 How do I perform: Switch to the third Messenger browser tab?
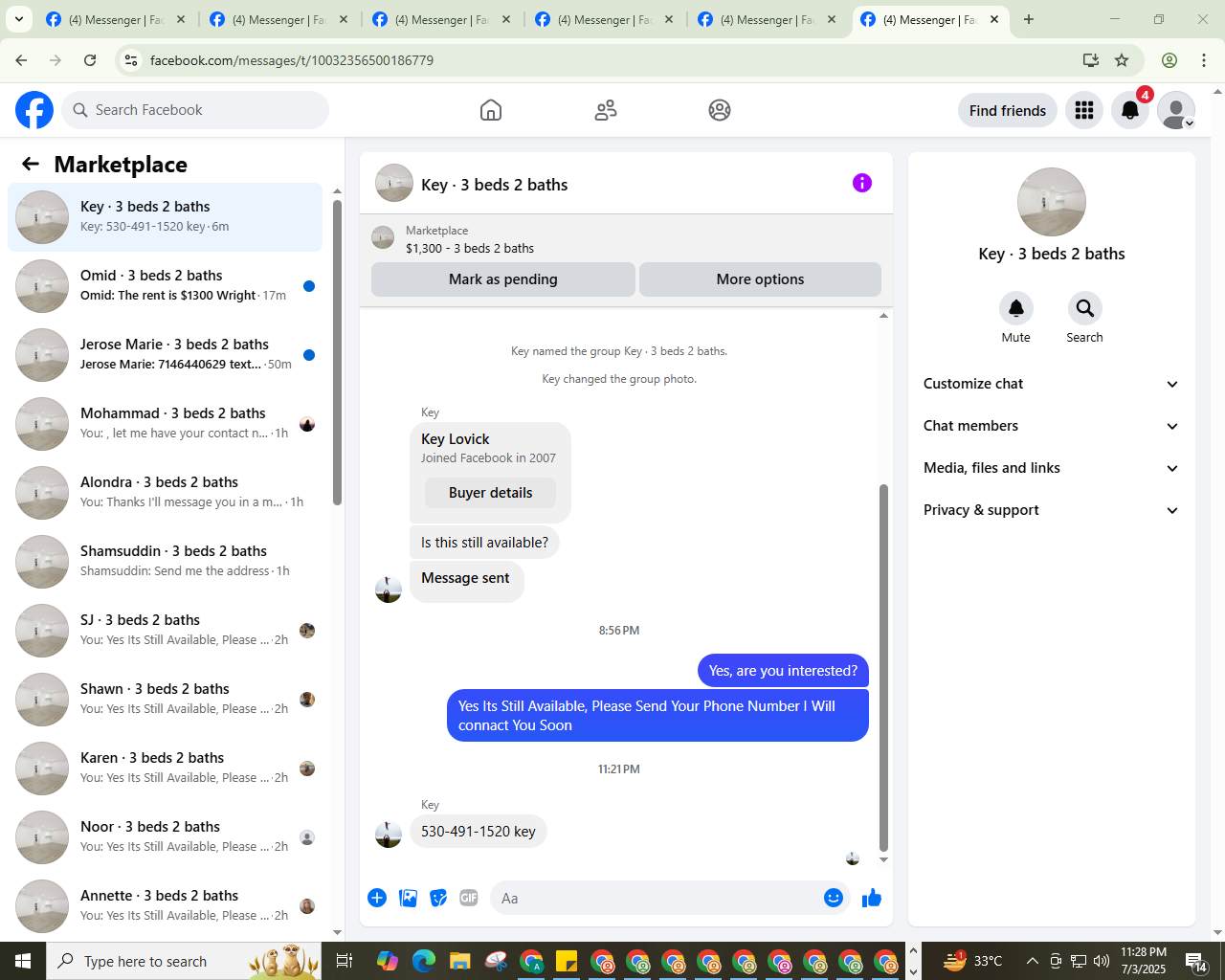(441, 19)
